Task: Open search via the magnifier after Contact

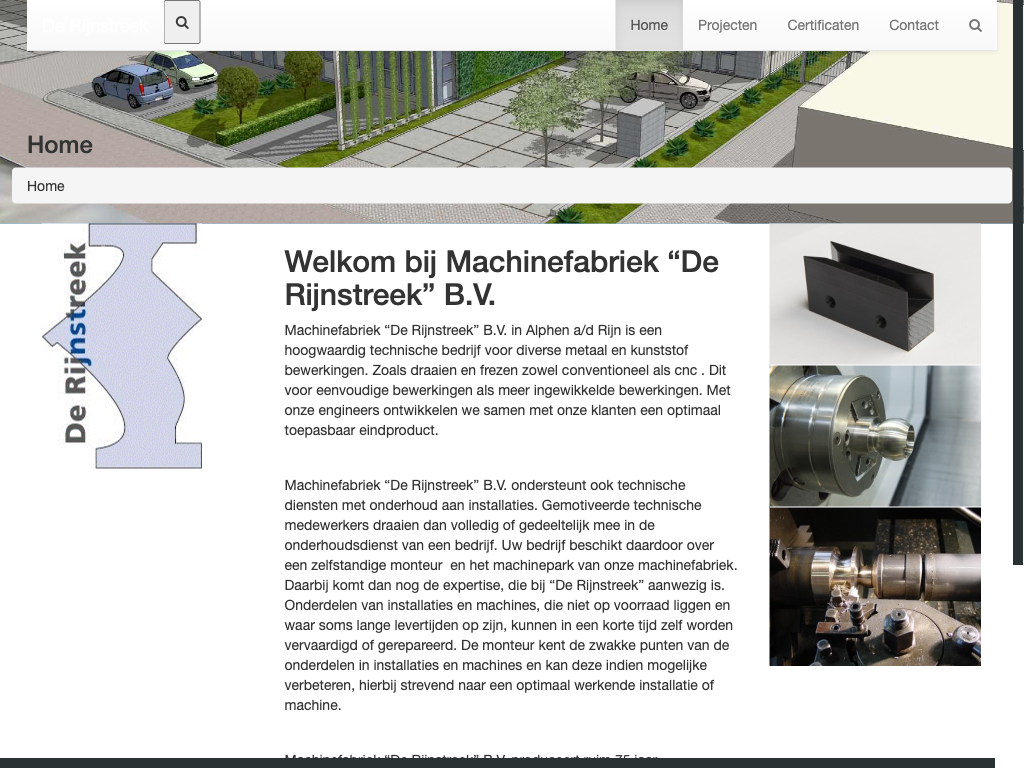Action: click(975, 25)
